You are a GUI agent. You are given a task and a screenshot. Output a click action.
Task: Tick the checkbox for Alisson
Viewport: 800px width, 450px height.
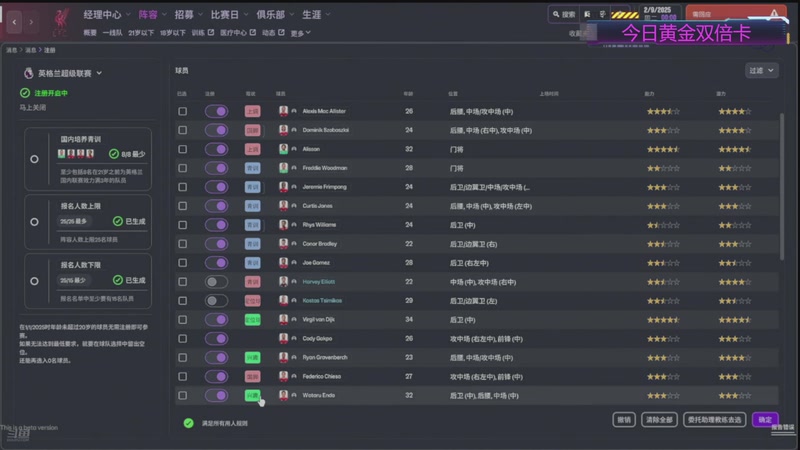pos(183,149)
